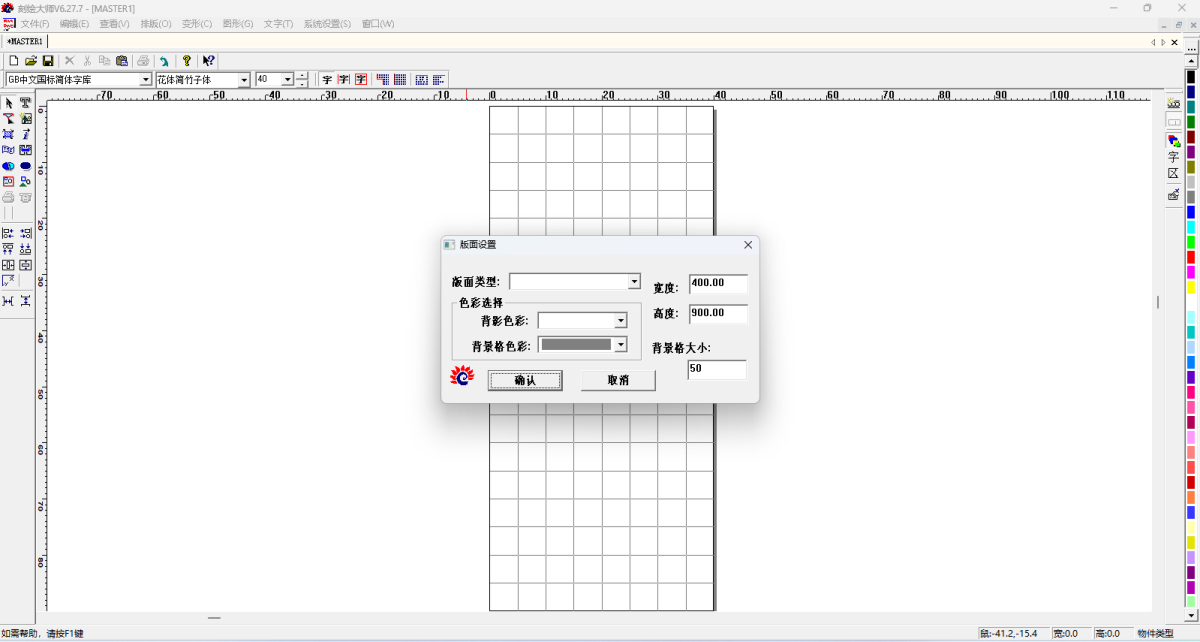Click the 字 icon in right panel

pos(1173,157)
